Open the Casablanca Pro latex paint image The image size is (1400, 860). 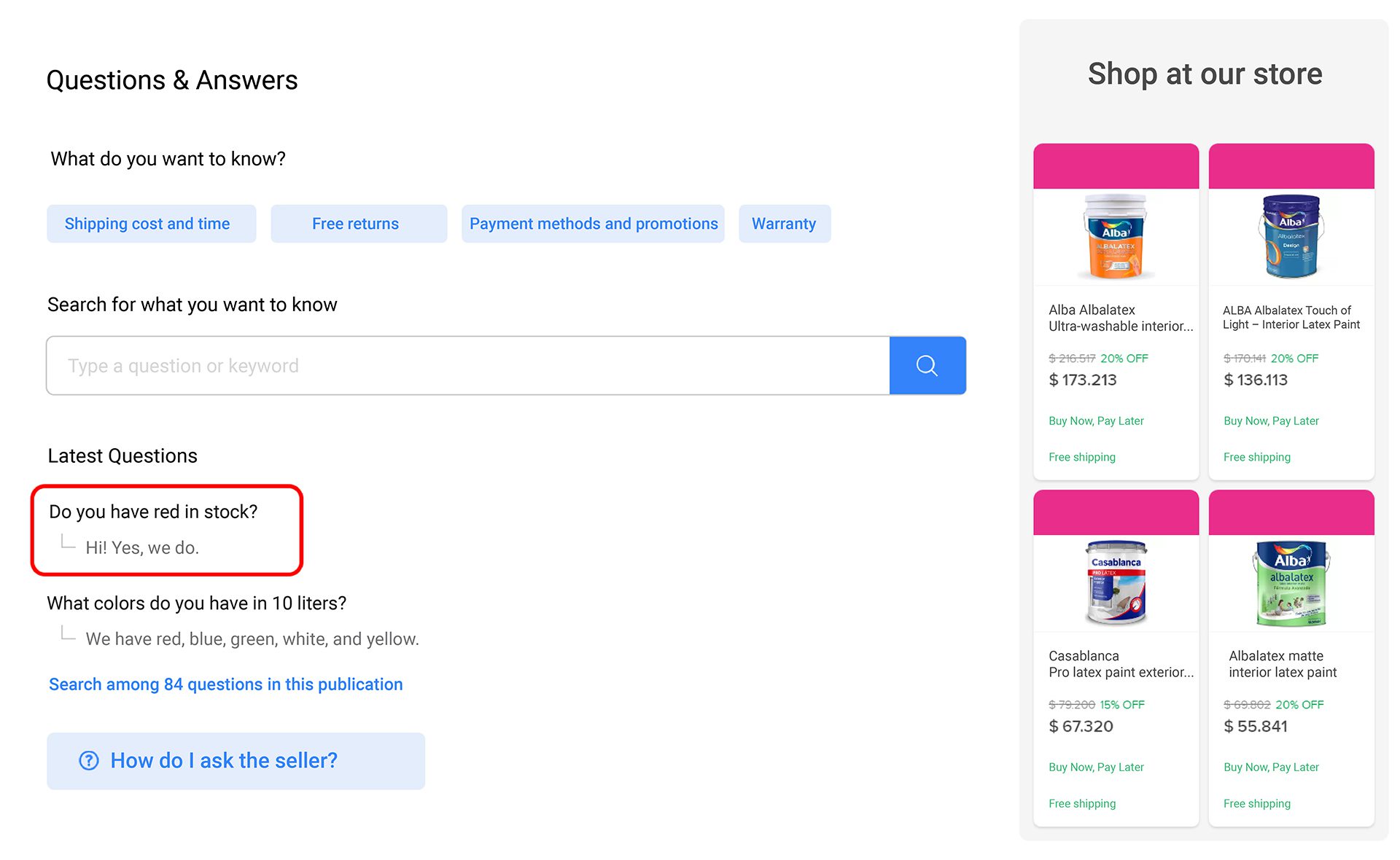pyautogui.click(x=1115, y=582)
